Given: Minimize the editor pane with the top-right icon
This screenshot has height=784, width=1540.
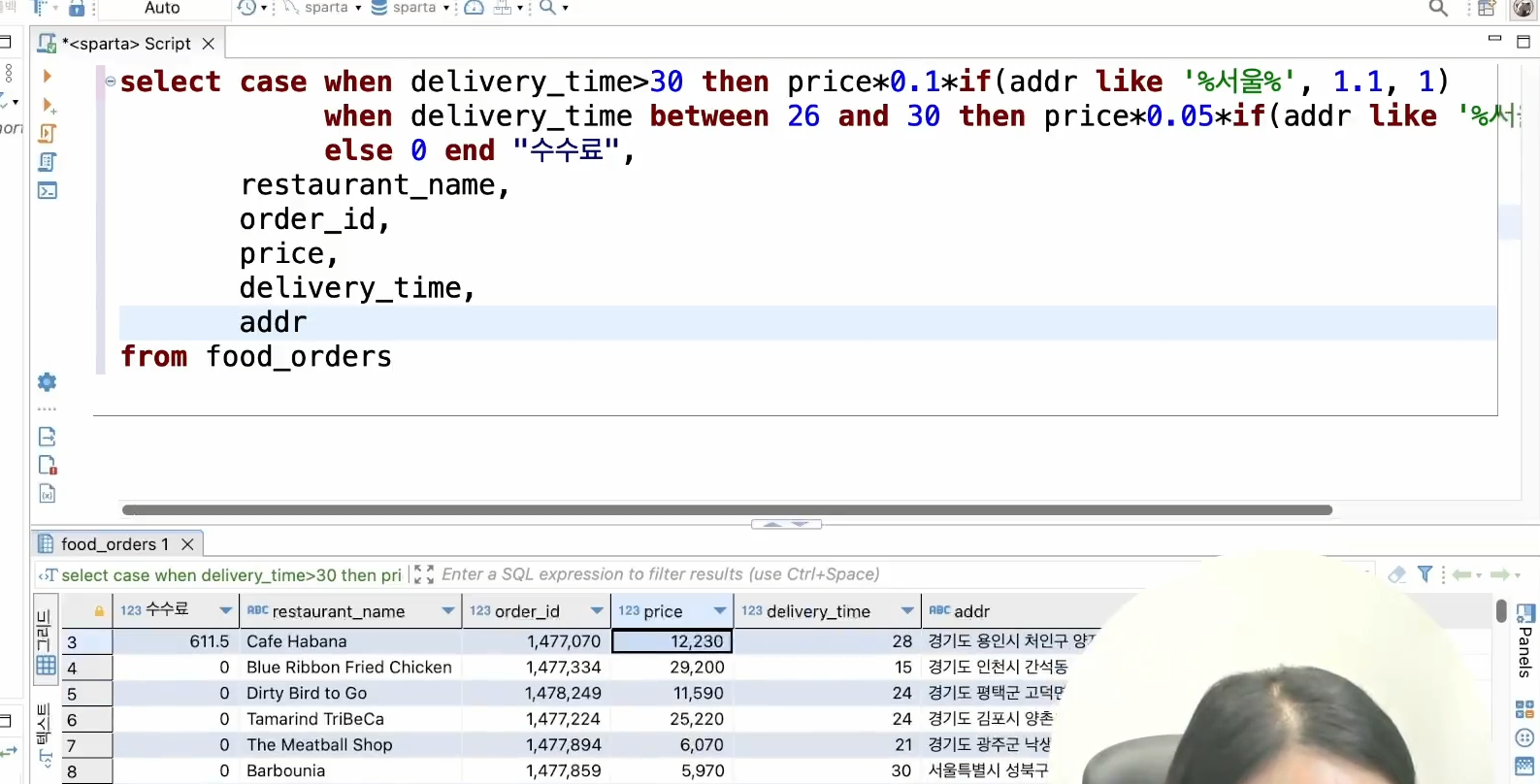Looking at the screenshot, I should coord(1494,40).
